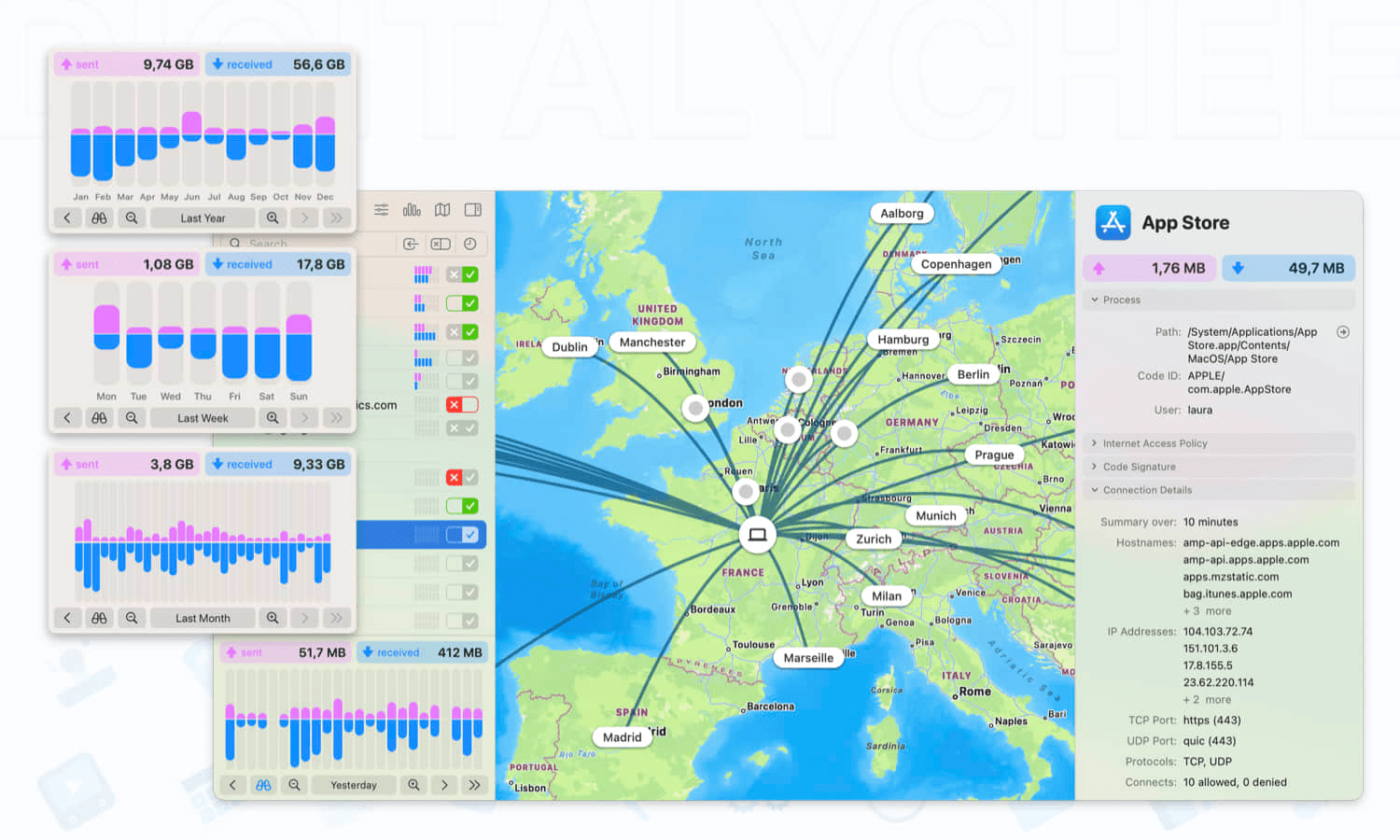The image size is (1400, 840).
Task: Collapse the Process section
Action: click(x=1095, y=300)
